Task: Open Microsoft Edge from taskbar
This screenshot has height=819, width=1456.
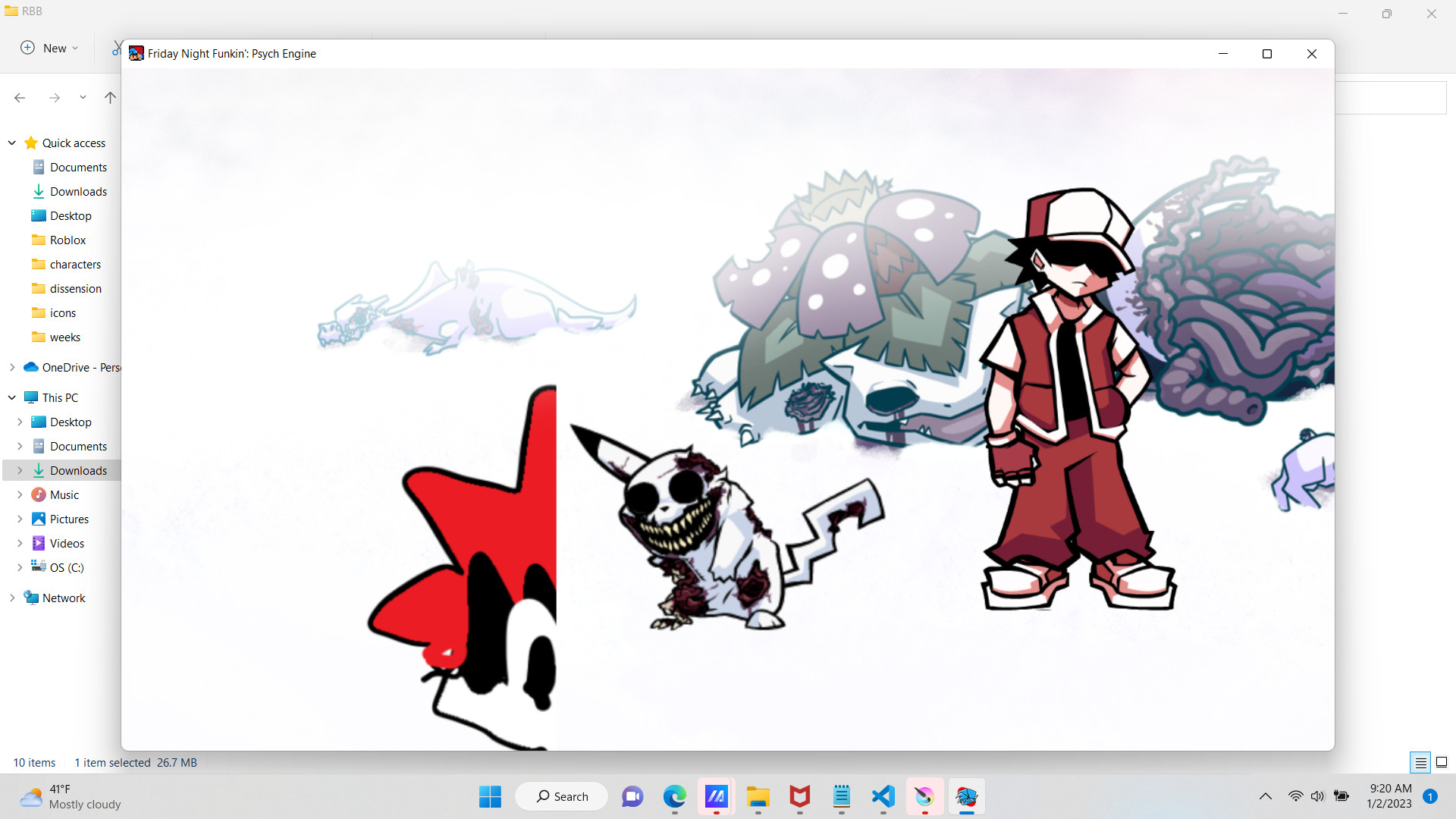Action: tap(674, 796)
